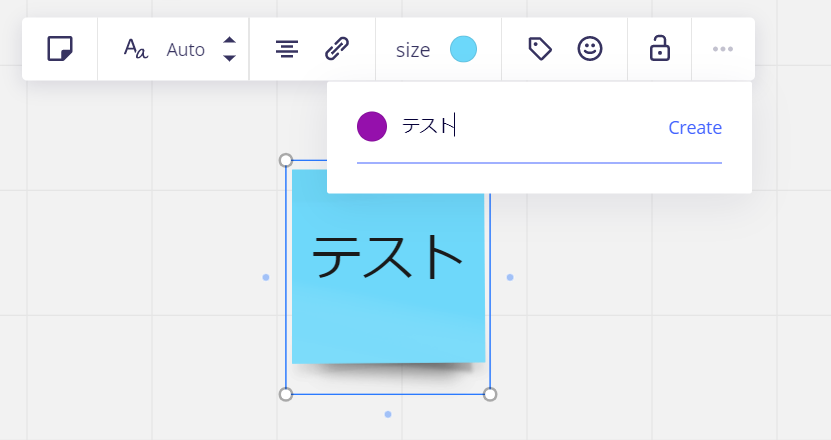This screenshot has height=440, width=831.
Task: Click the right-side connection dot
Action: coord(510,277)
